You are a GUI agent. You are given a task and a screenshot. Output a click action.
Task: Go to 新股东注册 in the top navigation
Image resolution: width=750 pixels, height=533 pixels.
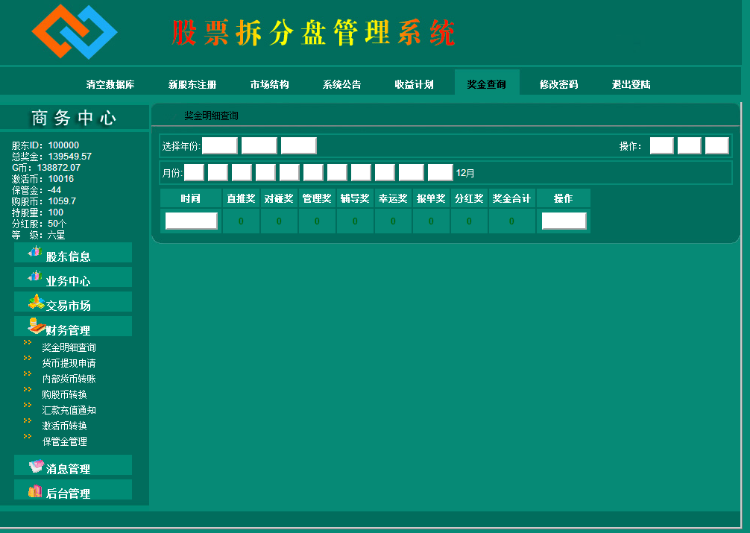click(x=192, y=85)
